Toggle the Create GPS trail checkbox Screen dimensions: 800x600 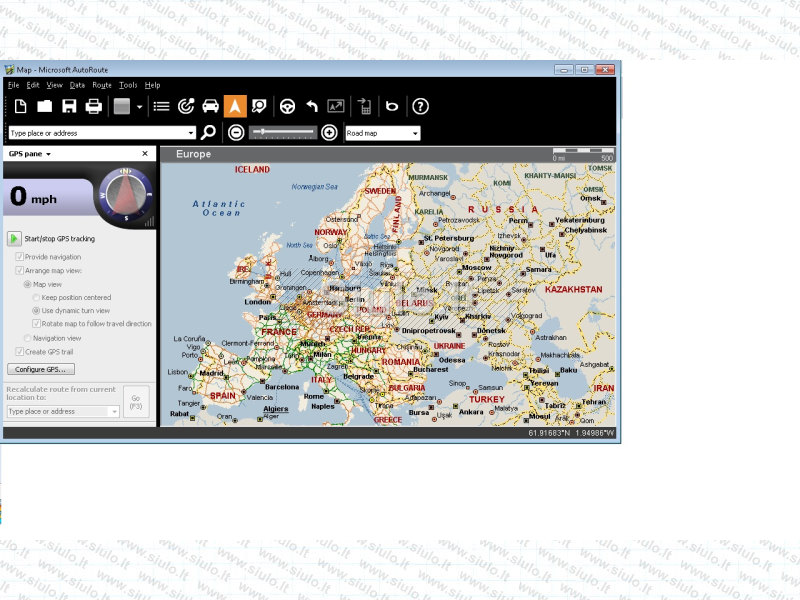tap(19, 352)
